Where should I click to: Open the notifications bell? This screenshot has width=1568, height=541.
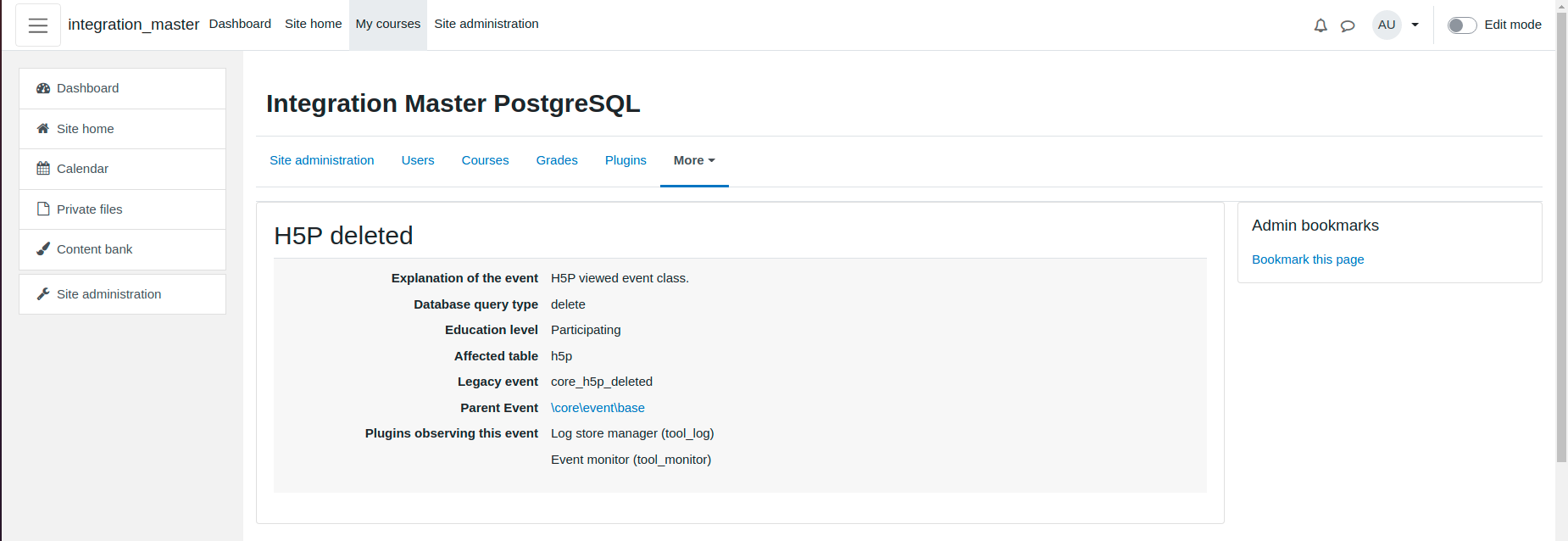click(x=1321, y=25)
